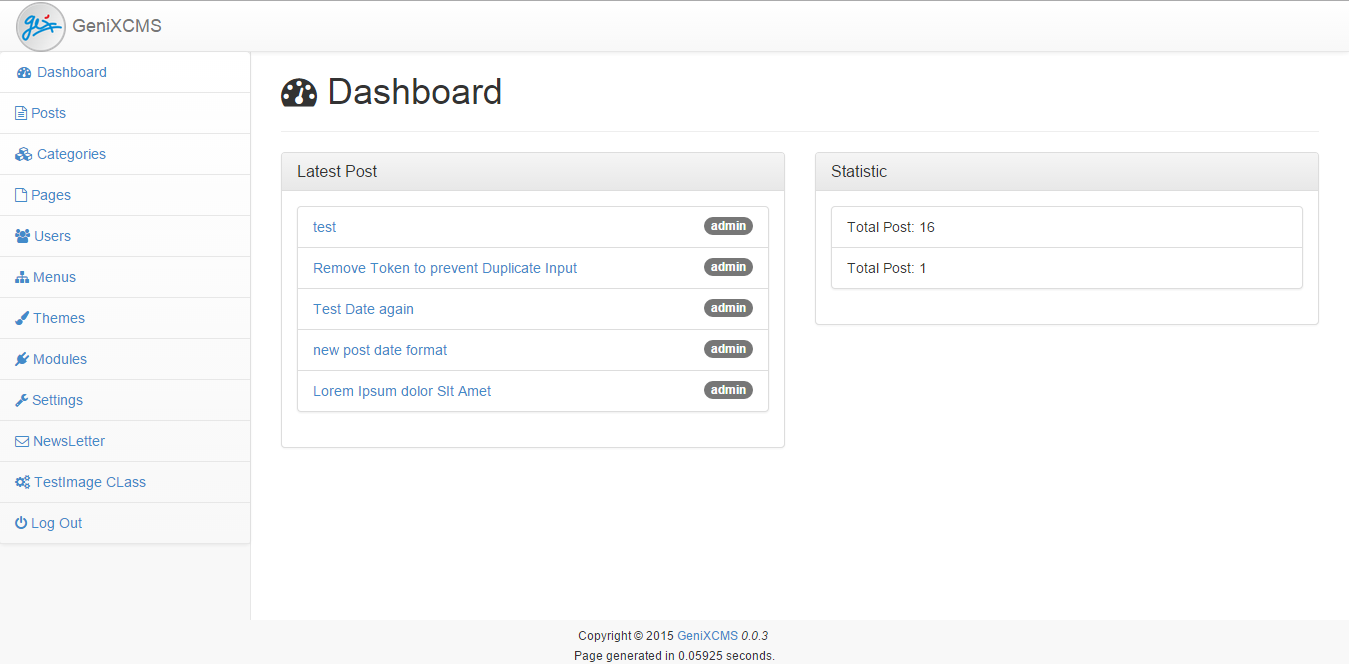Click the Log Out power icon
Image resolution: width=1349 pixels, height=664 pixels.
coord(19,522)
